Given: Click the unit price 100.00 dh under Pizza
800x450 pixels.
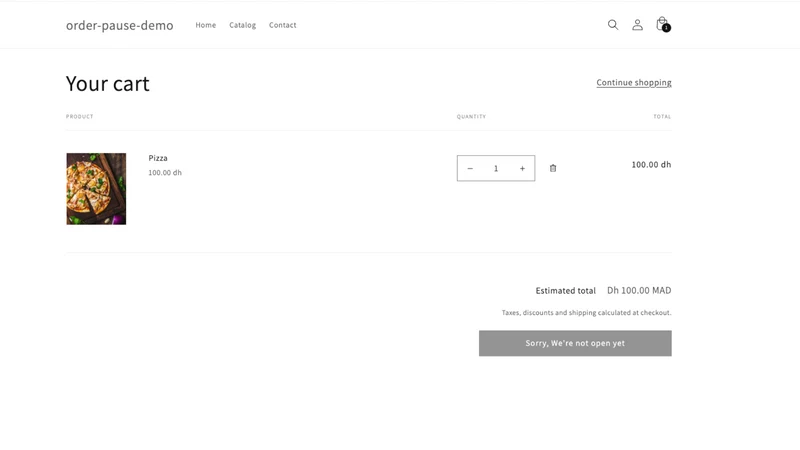Looking at the screenshot, I should click(x=165, y=172).
